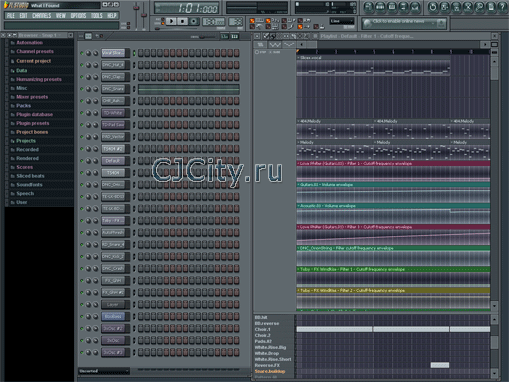The height and width of the screenshot is (382, 509).
Task: Toggle last step of 3xOsc #3 channel
Action: click(x=237, y=352)
